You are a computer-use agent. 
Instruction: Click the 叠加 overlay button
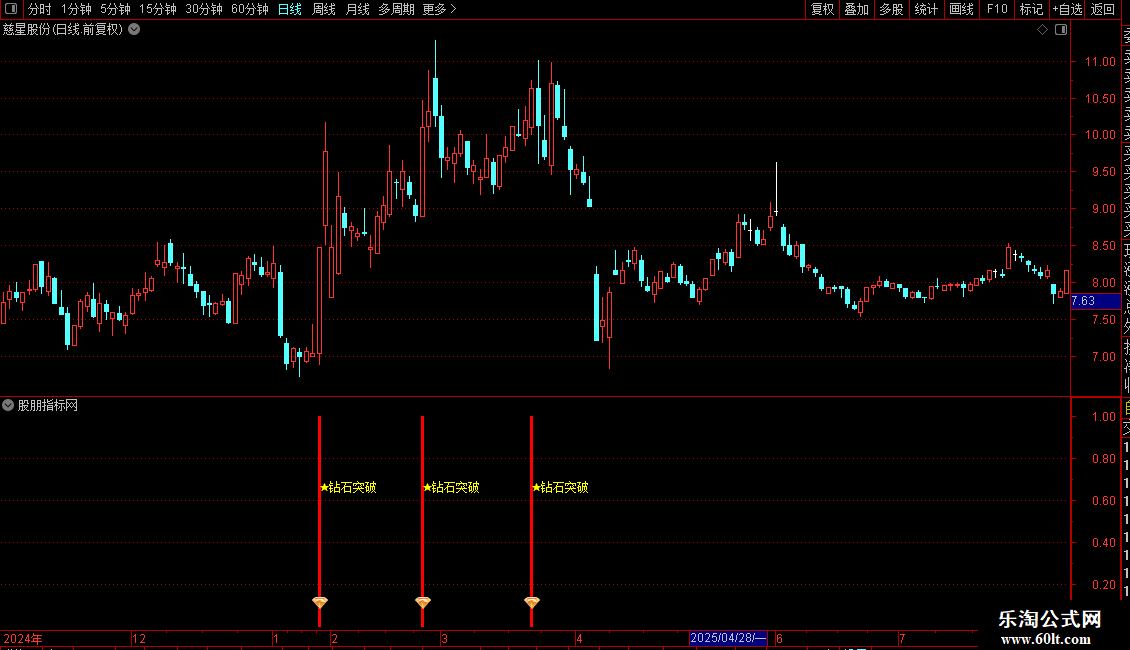[856, 9]
